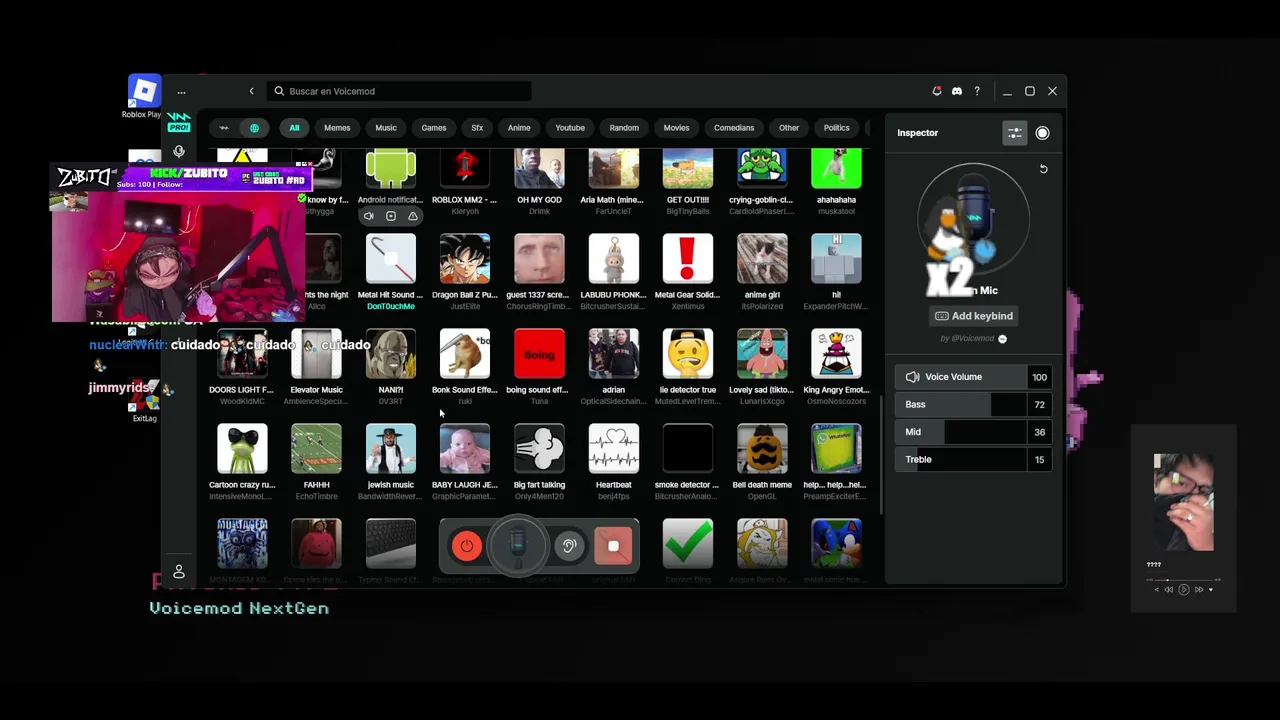Play the anime girl sound
The width and height of the screenshot is (1280, 720).
click(762, 259)
